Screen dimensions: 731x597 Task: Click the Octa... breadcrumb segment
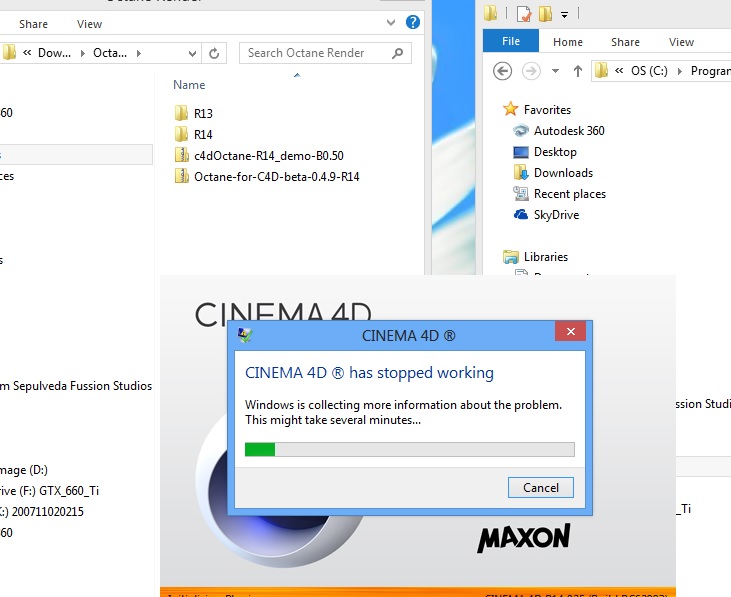coord(110,53)
